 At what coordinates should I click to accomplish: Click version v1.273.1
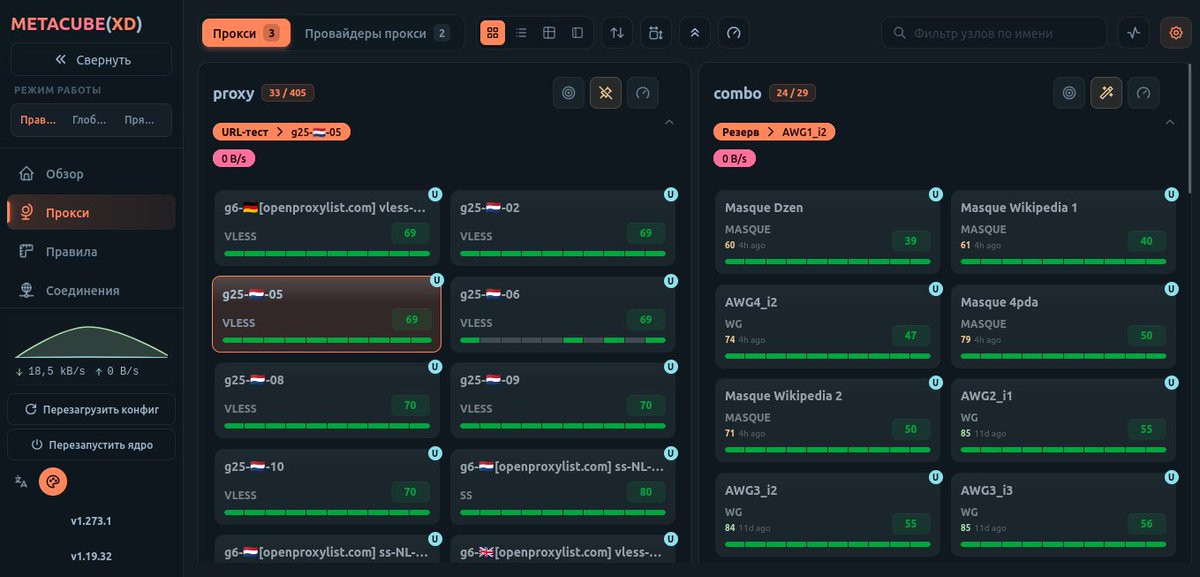coord(91,521)
